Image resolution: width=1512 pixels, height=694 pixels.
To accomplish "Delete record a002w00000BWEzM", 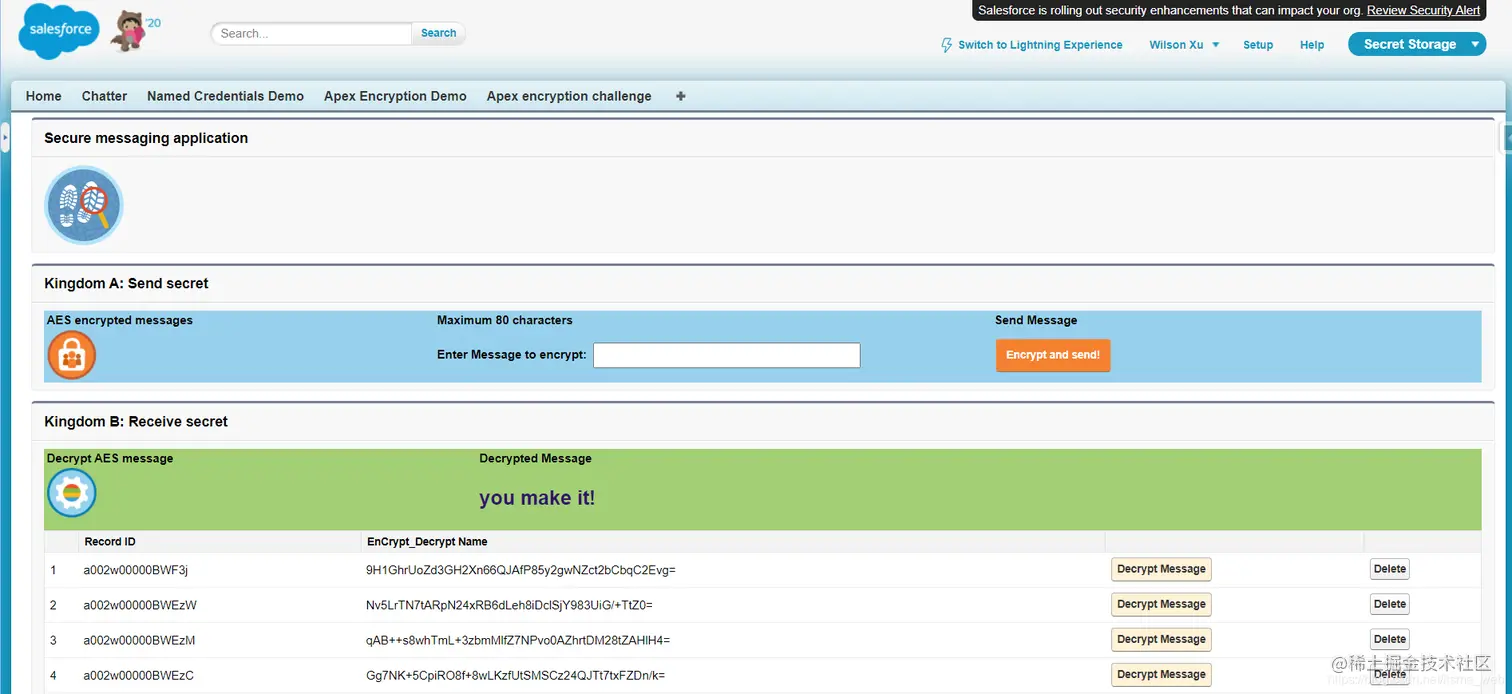I will 1390,639.
